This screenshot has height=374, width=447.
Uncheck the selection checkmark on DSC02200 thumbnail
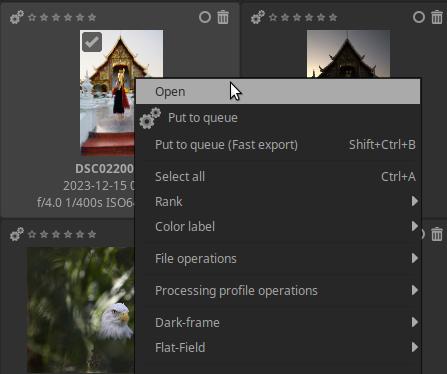[x=92, y=42]
